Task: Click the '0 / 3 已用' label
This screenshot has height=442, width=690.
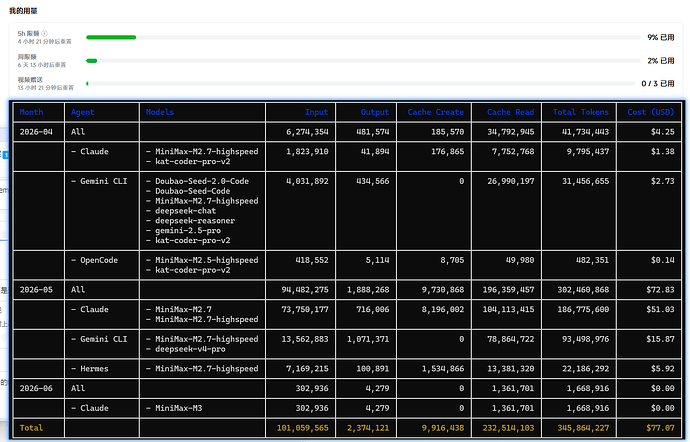Action: [x=657, y=84]
